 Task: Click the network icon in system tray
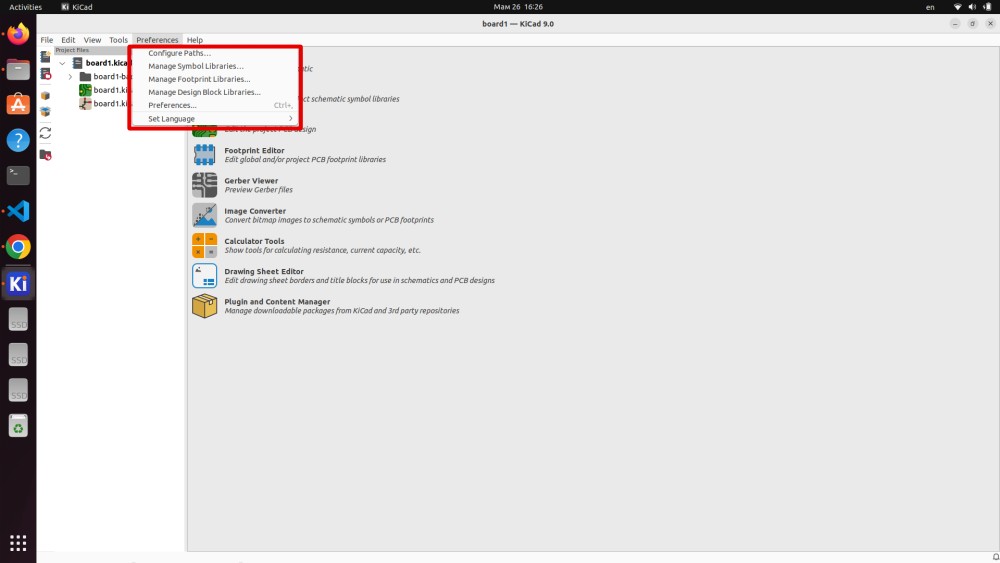pos(957,7)
